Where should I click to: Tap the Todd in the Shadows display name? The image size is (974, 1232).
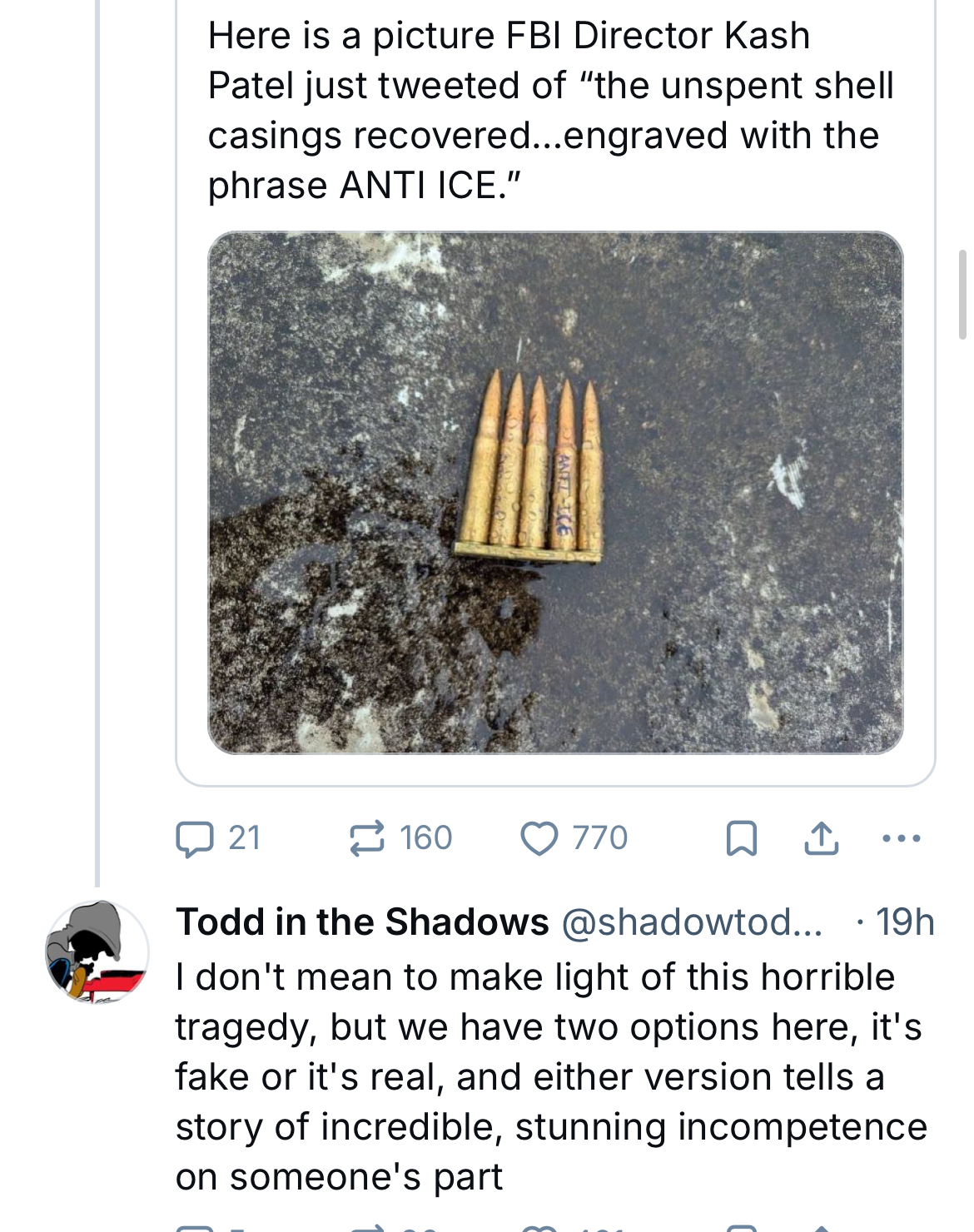click(x=362, y=922)
